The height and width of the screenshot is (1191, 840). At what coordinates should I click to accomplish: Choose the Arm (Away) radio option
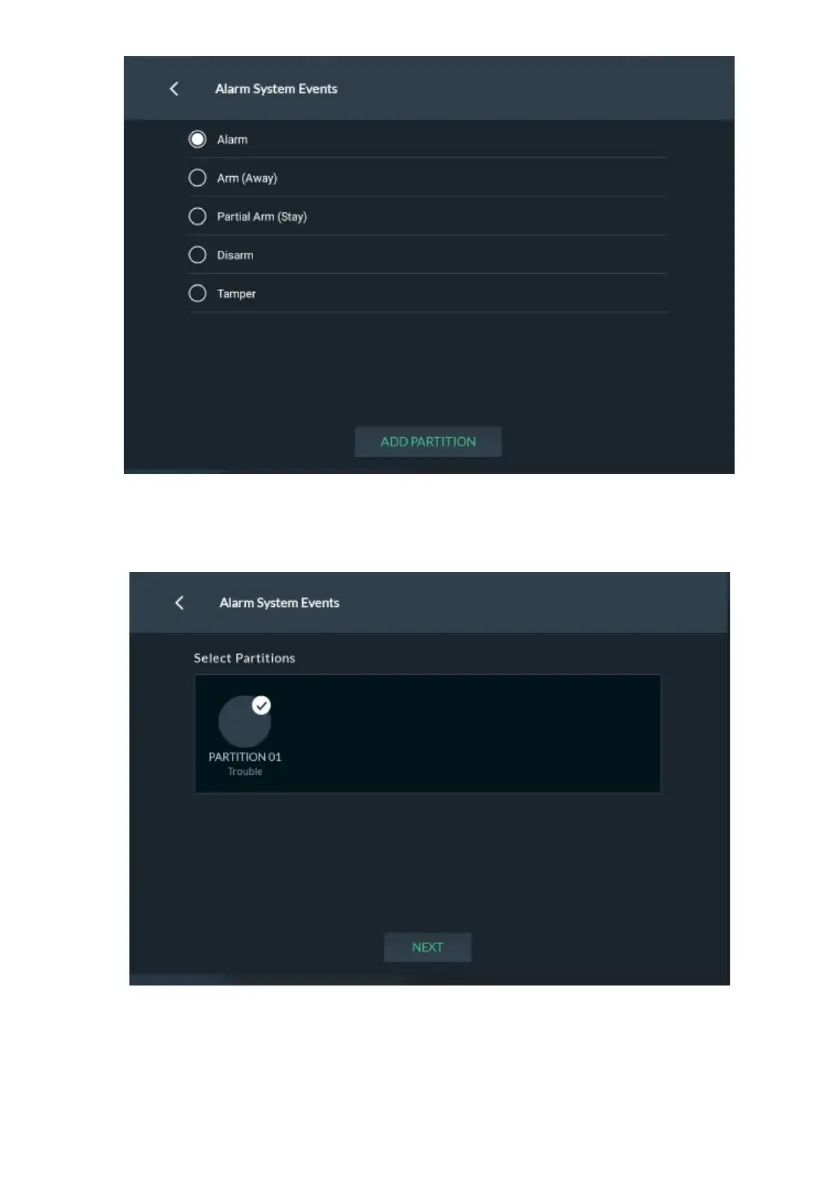(x=197, y=178)
